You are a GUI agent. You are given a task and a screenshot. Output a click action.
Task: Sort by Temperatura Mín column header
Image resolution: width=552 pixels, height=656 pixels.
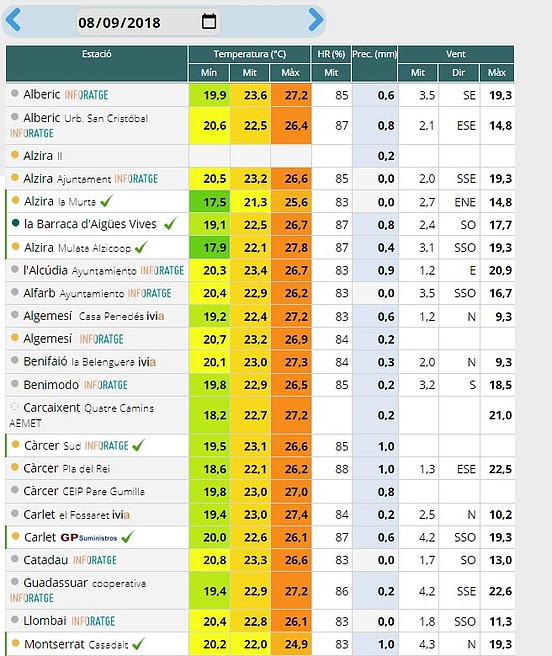pos(209,73)
